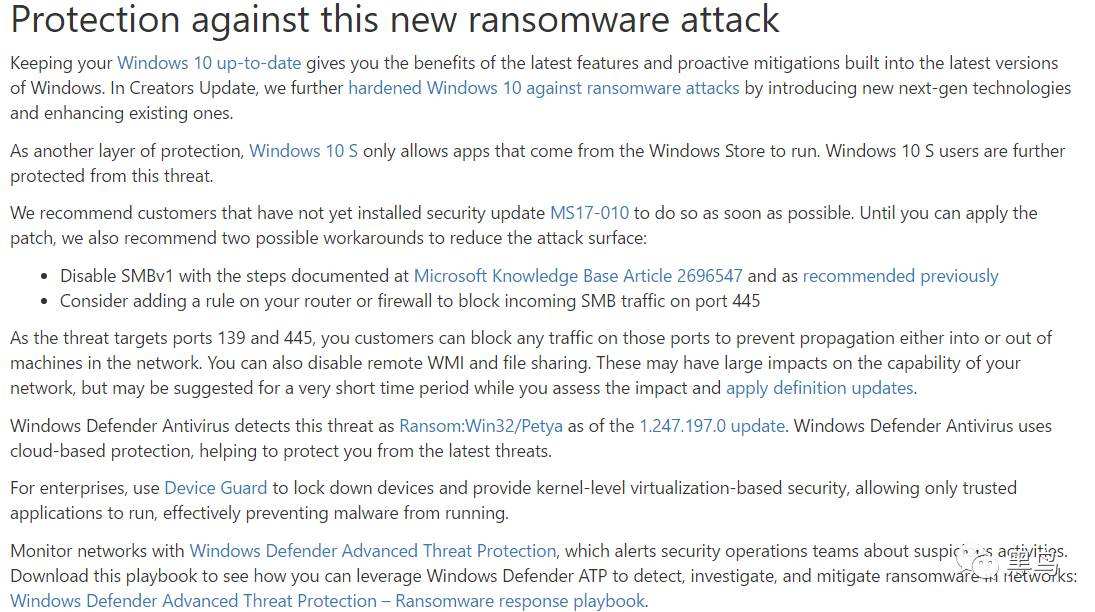
Task: Select the bullet about blocking port 445
Action: tap(409, 301)
